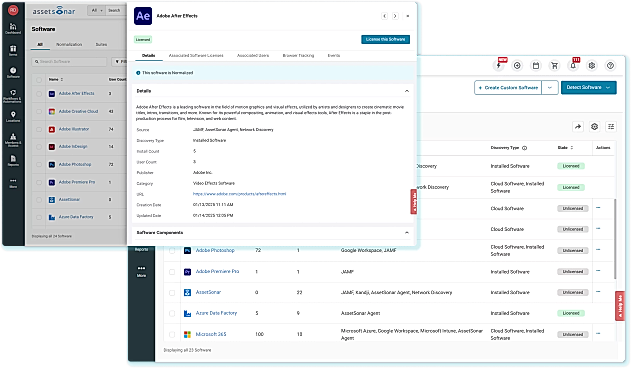The height and width of the screenshot is (368, 631).
Task: Switch to Events tab
Action: click(334, 56)
